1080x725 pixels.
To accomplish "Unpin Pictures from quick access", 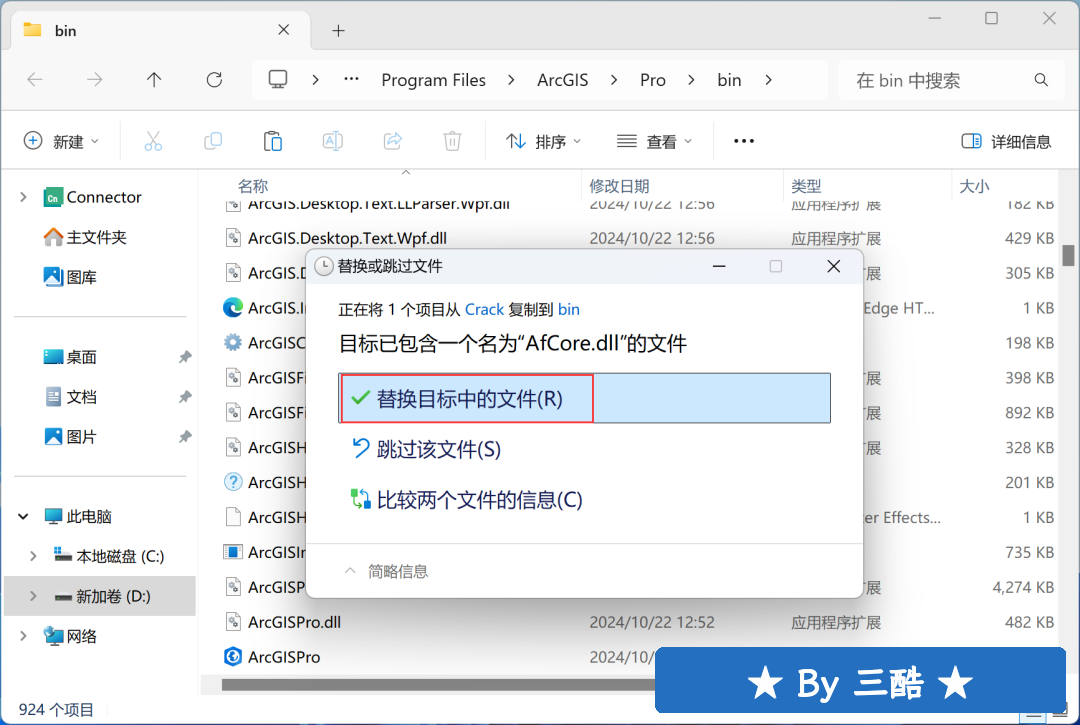I will point(185,437).
